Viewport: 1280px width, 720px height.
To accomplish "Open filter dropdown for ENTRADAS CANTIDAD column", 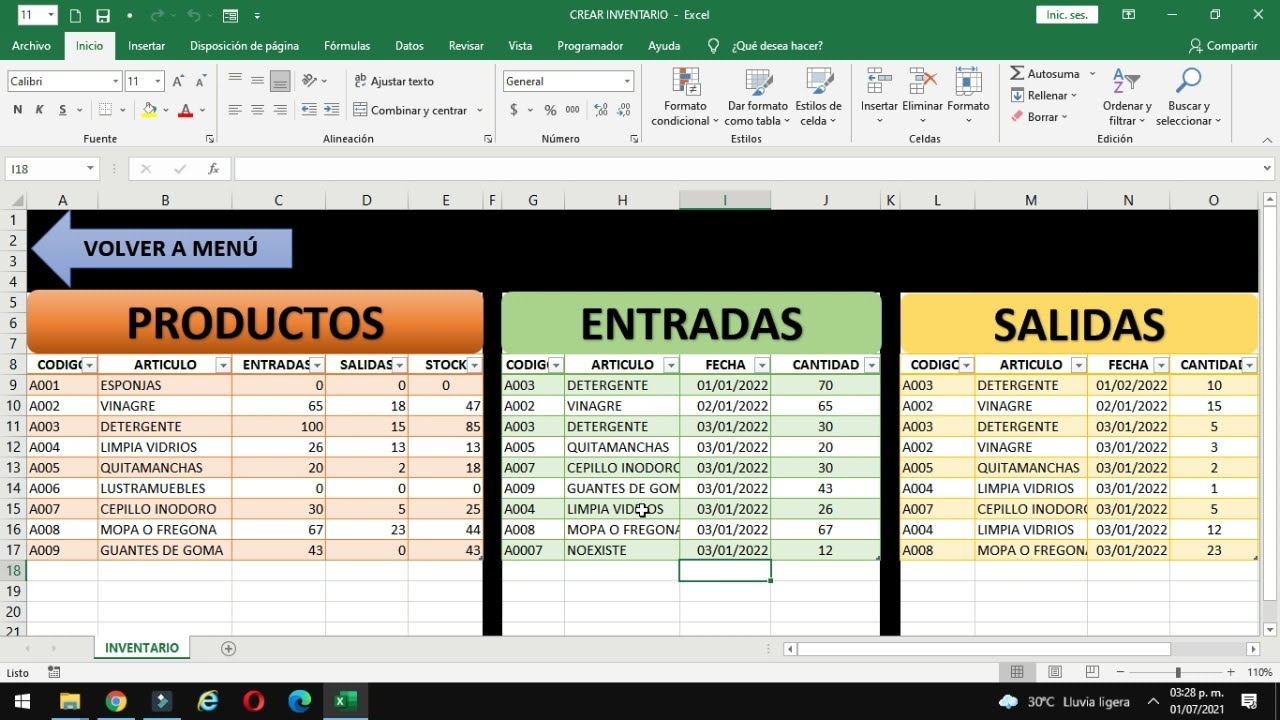I will tap(872, 365).
